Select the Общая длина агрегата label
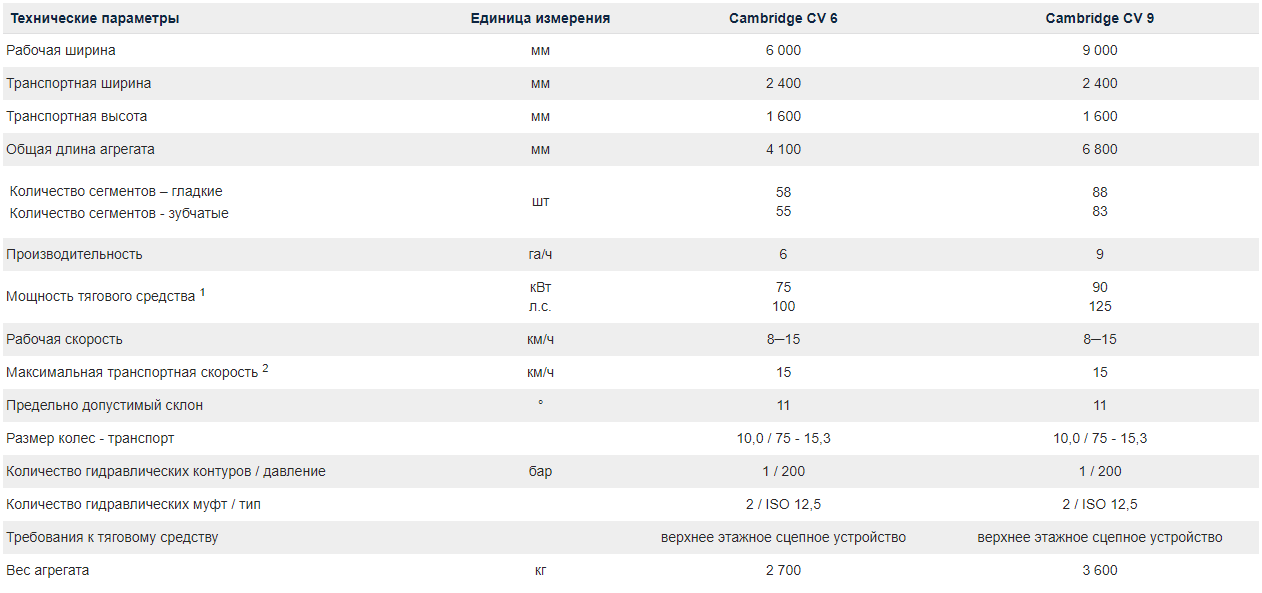Screen dimensions: 1262x593 tap(81, 149)
